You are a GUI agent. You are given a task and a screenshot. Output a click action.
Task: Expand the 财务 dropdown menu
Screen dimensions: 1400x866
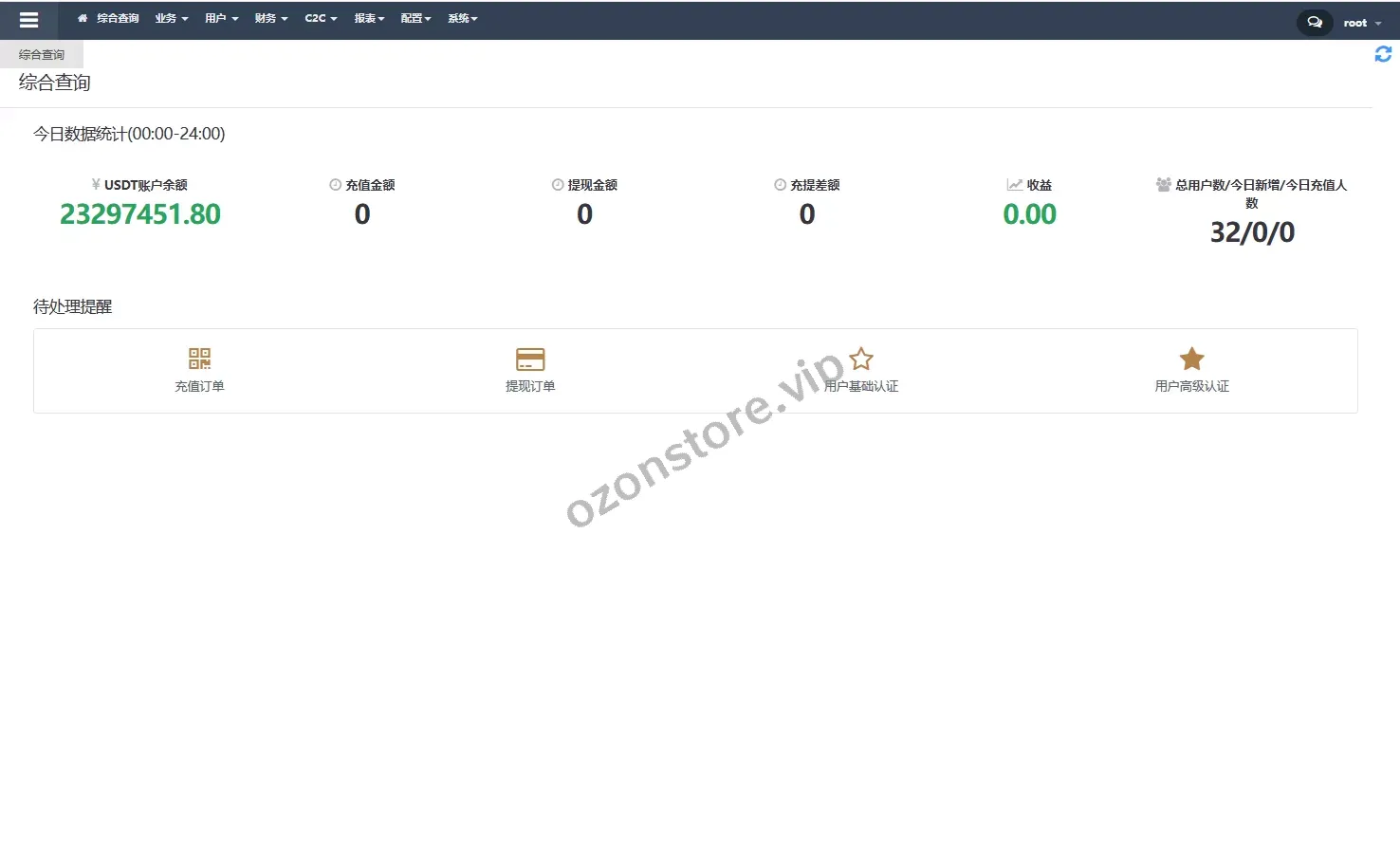click(270, 18)
